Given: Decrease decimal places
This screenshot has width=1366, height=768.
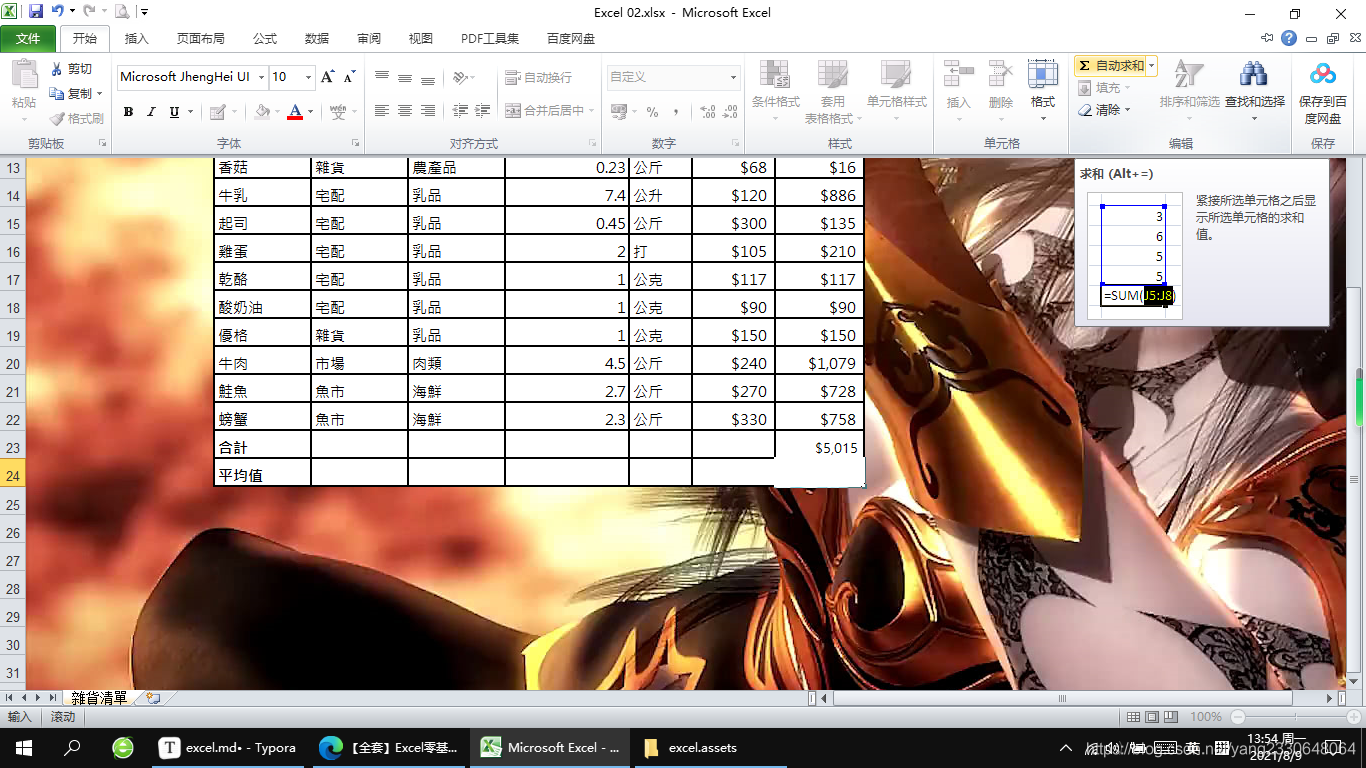Looking at the screenshot, I should [732, 112].
